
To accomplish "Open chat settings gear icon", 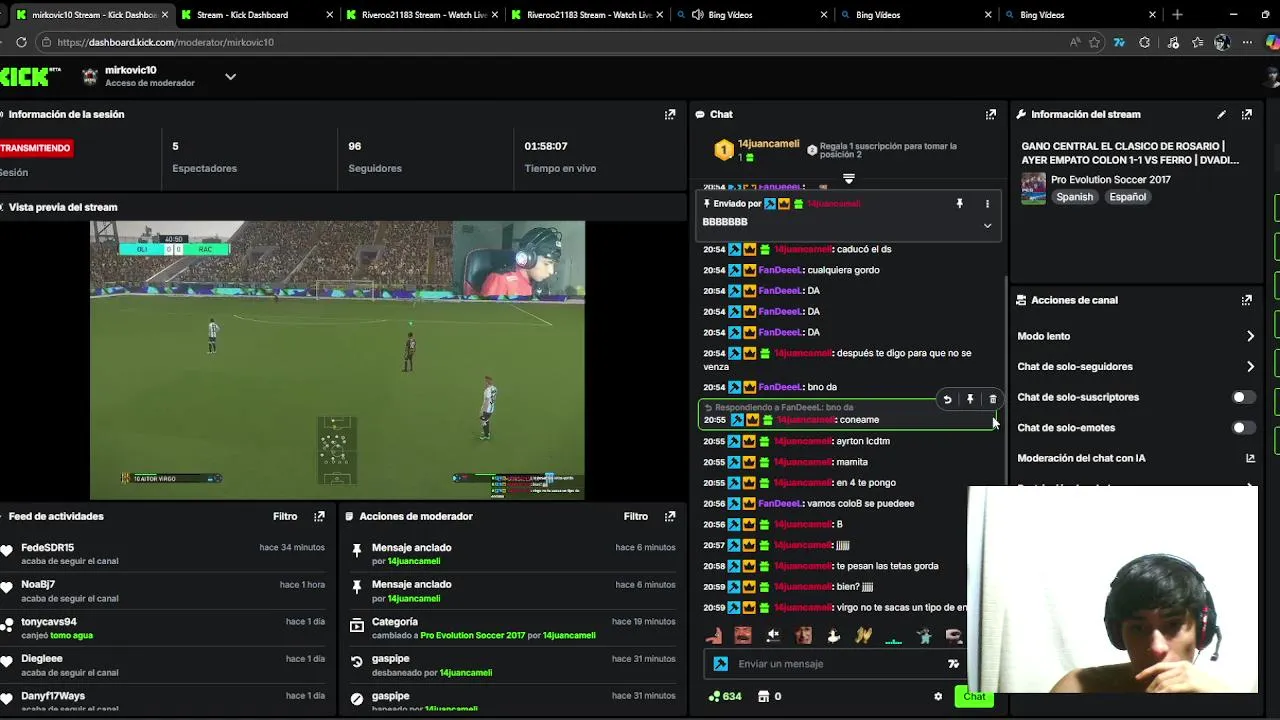I will pos(938,696).
